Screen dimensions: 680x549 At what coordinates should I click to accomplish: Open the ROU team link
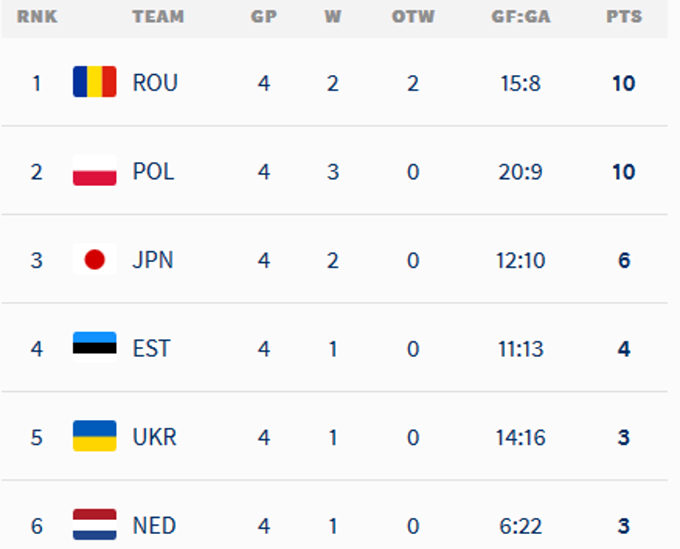(x=155, y=83)
